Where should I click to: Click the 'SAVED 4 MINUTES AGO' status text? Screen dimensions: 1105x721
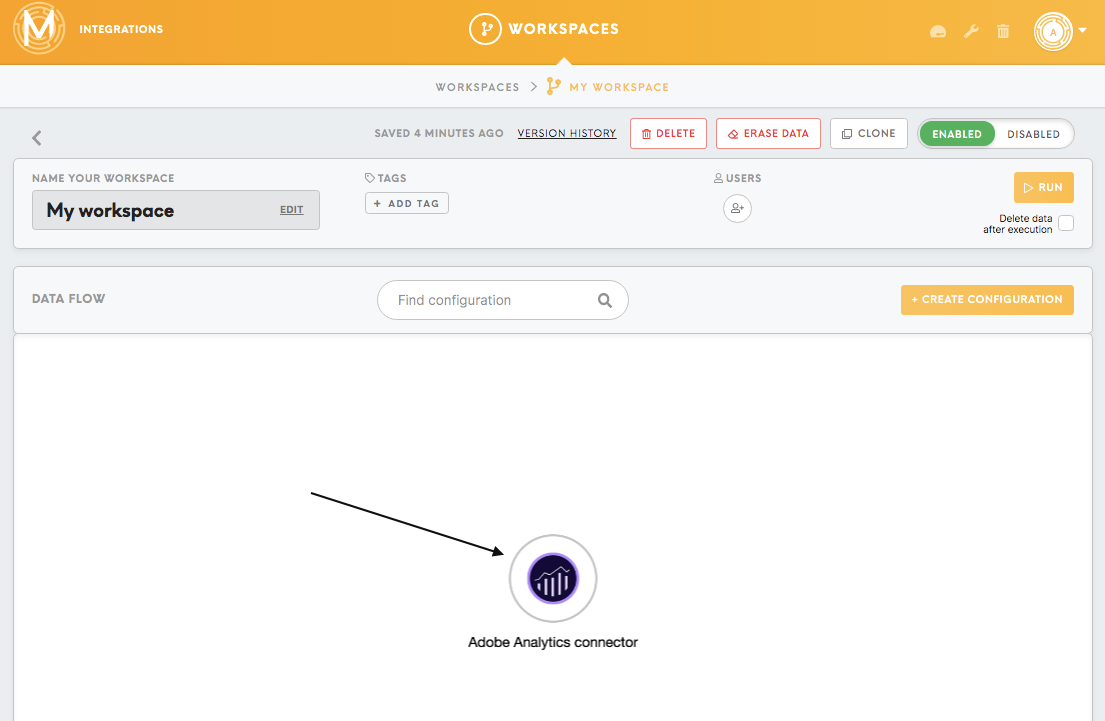click(x=439, y=133)
